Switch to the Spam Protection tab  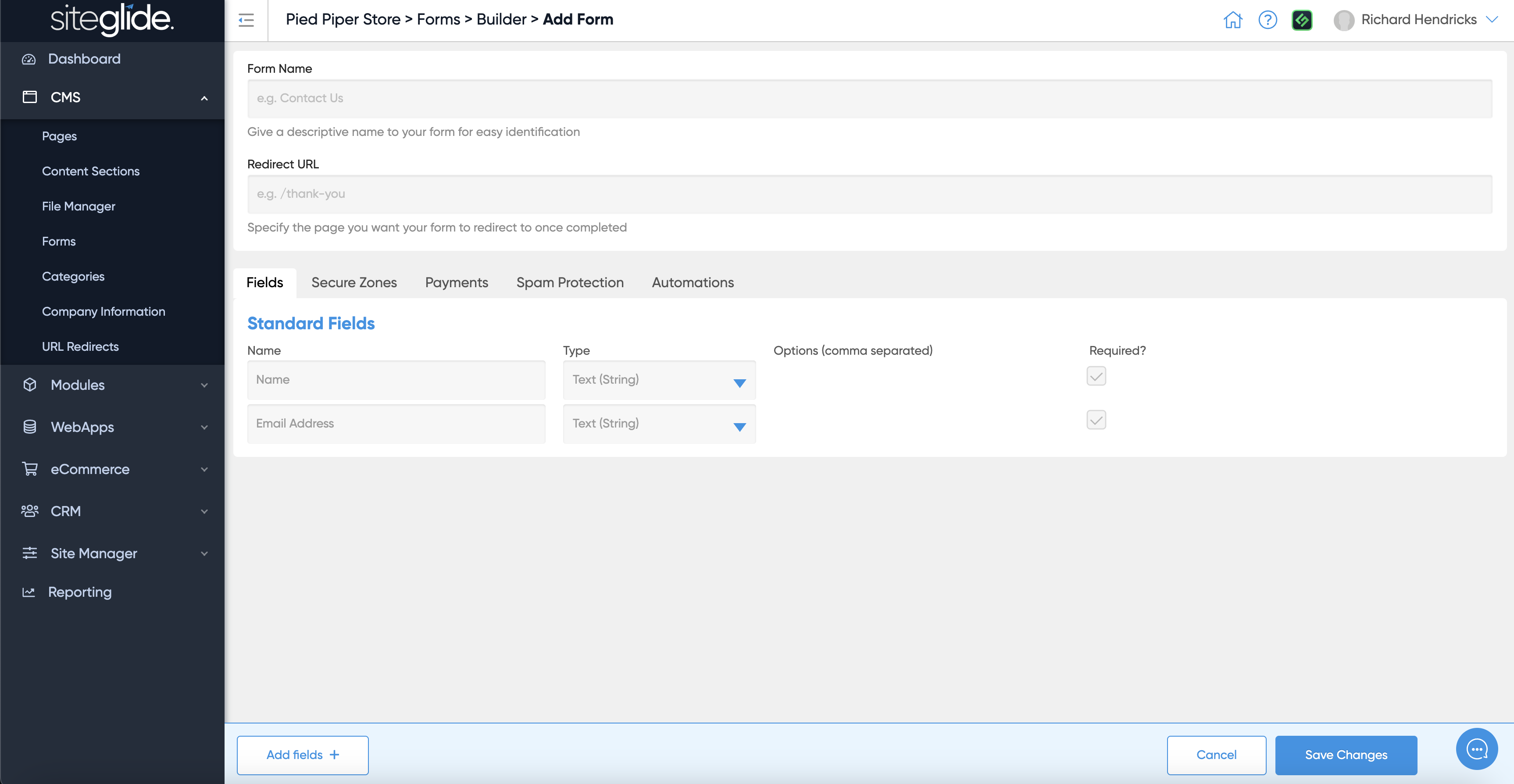[570, 283]
